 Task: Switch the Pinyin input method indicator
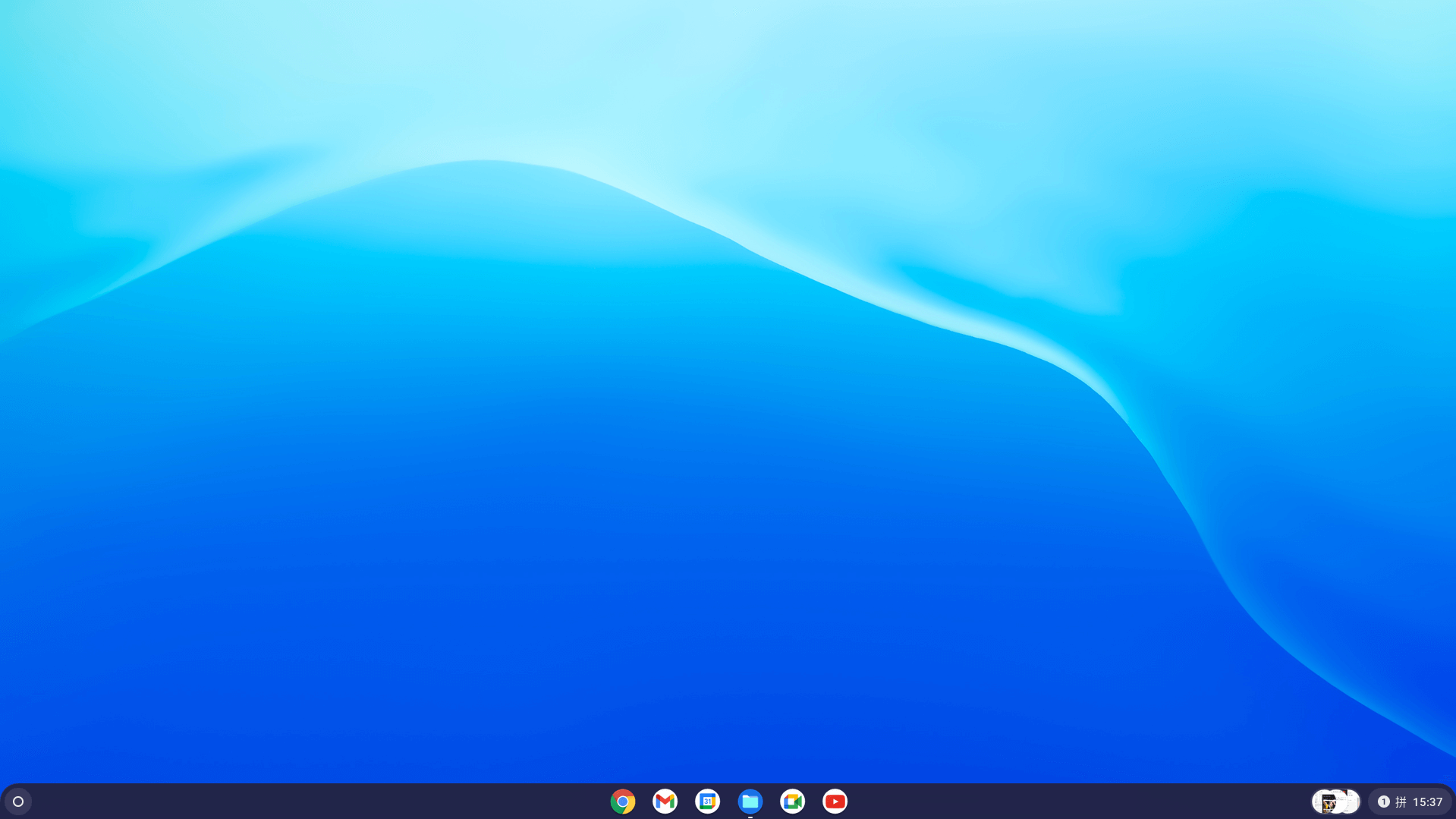[x=1401, y=802]
